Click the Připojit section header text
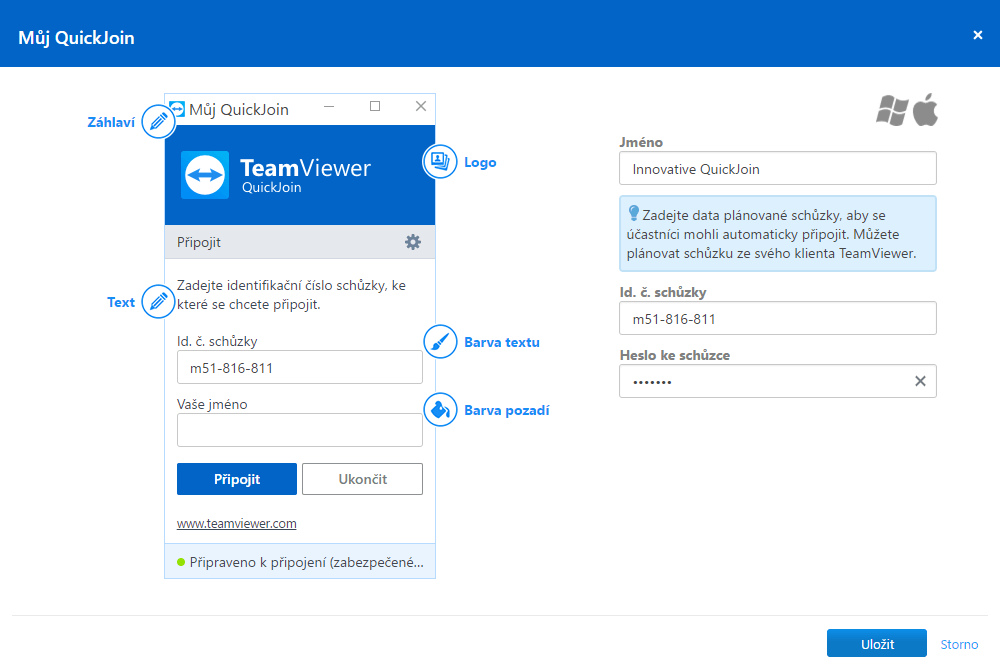The image size is (1000, 670). [199, 242]
